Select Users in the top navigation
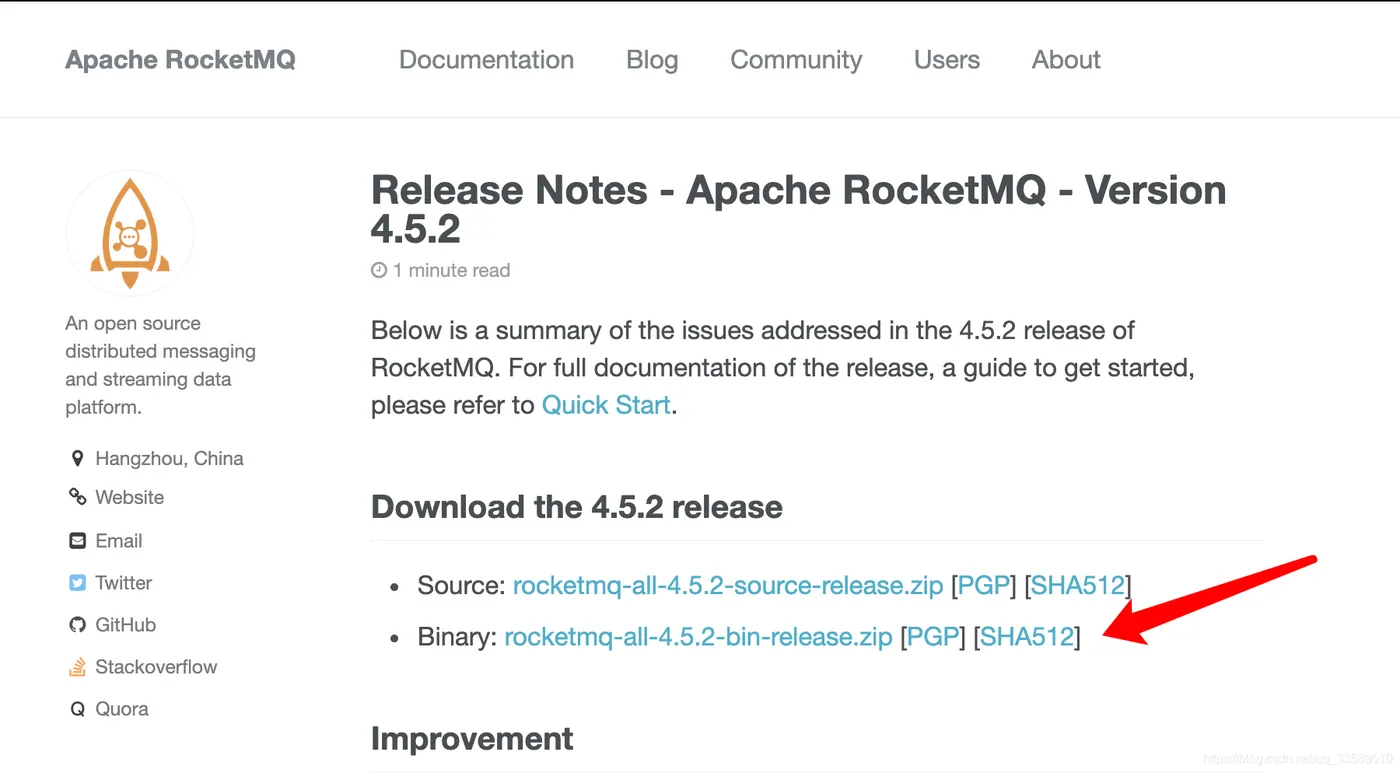Image resolution: width=1400 pixels, height=773 pixels. point(946,60)
